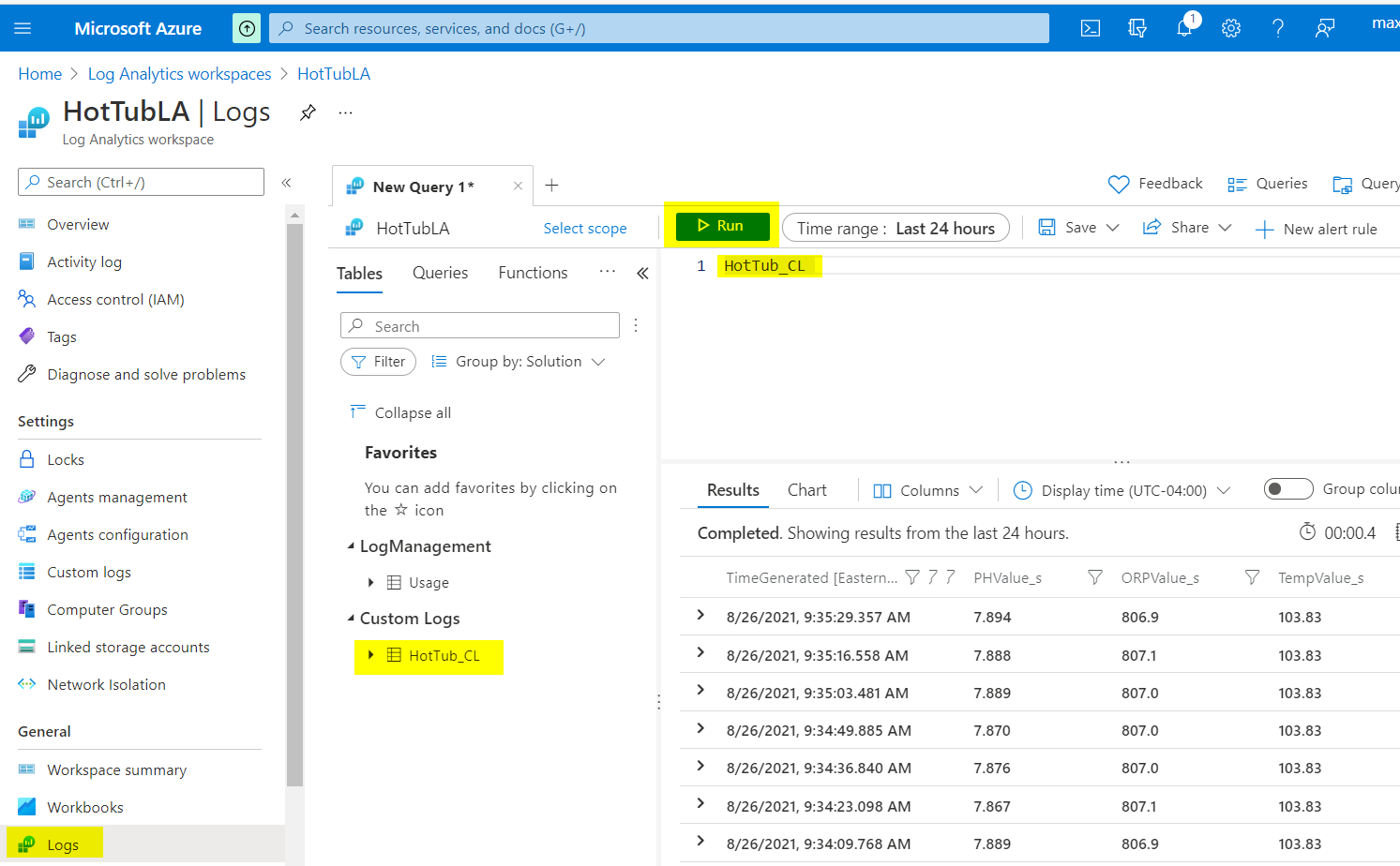Collapse the Custom Logs group

click(352, 619)
